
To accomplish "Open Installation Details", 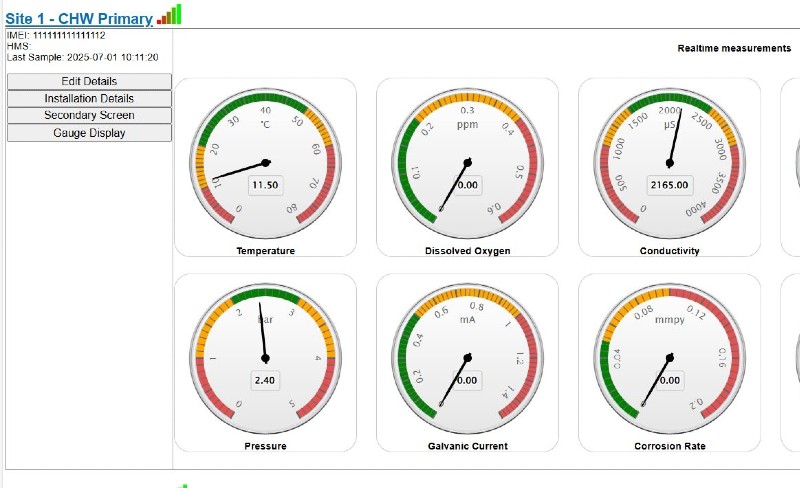I will pyautogui.click(x=89, y=99).
